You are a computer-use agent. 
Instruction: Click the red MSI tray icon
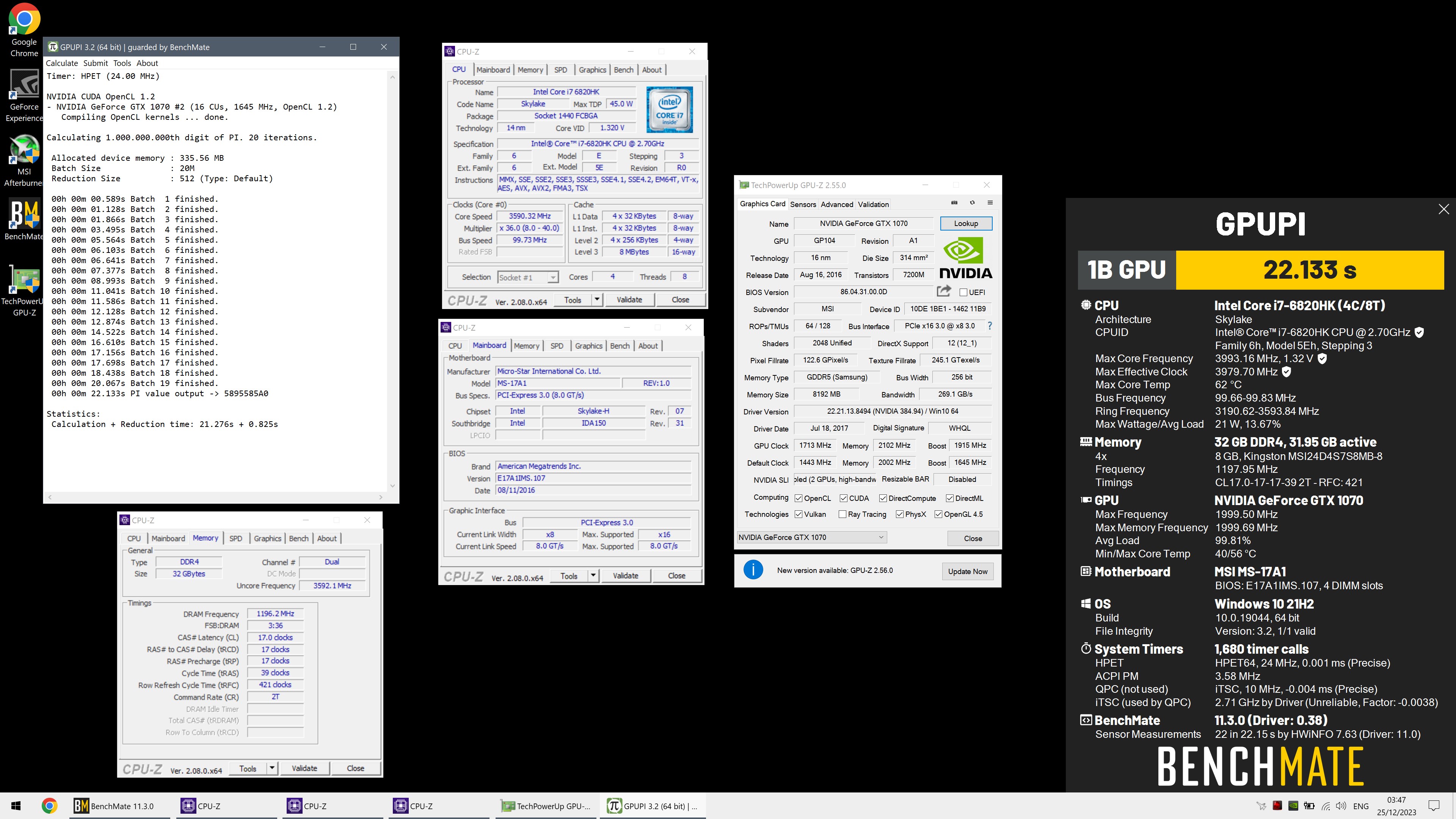click(1277, 806)
